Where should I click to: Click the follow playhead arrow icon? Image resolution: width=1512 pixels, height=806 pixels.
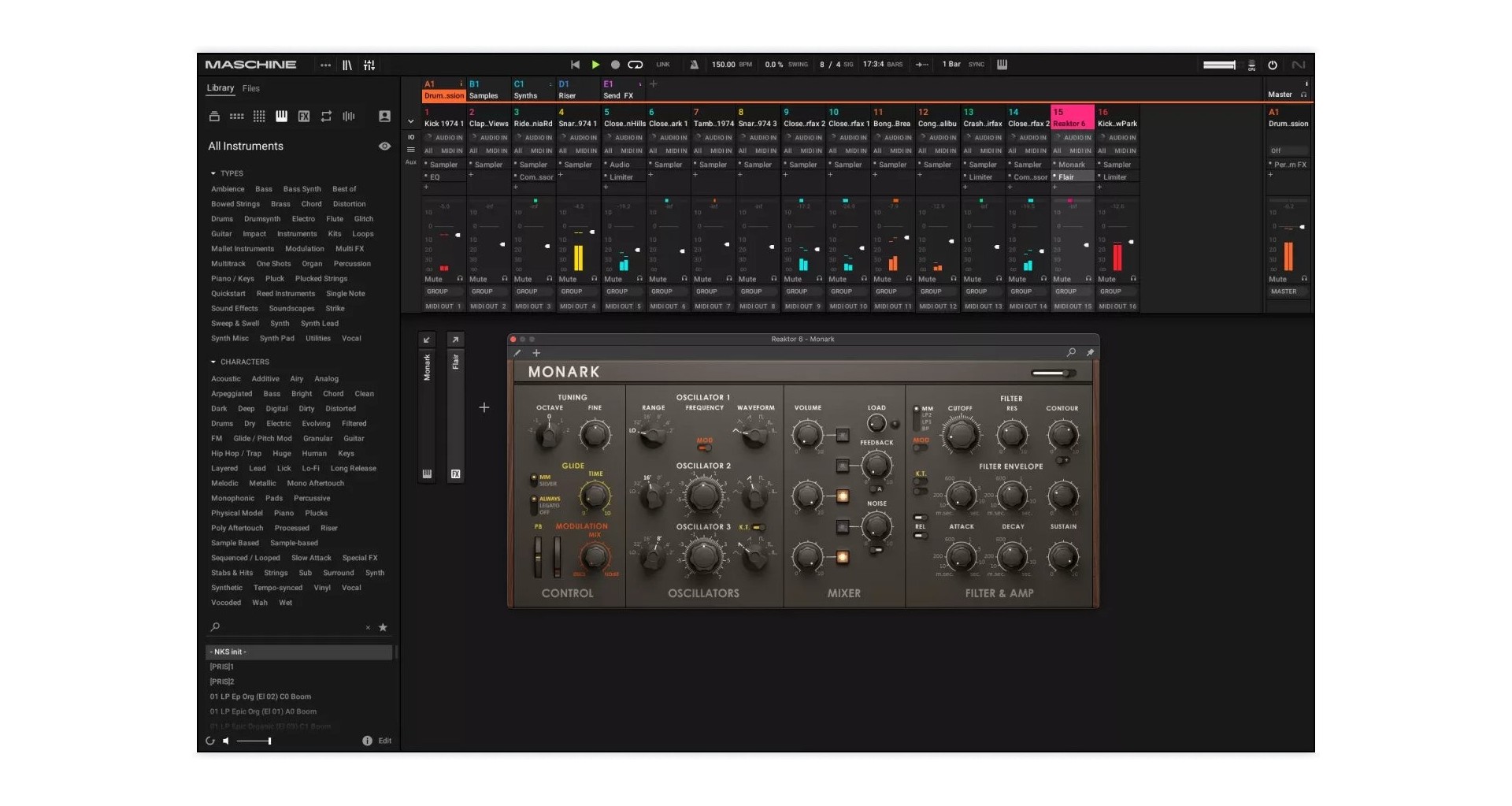pyautogui.click(x=922, y=65)
